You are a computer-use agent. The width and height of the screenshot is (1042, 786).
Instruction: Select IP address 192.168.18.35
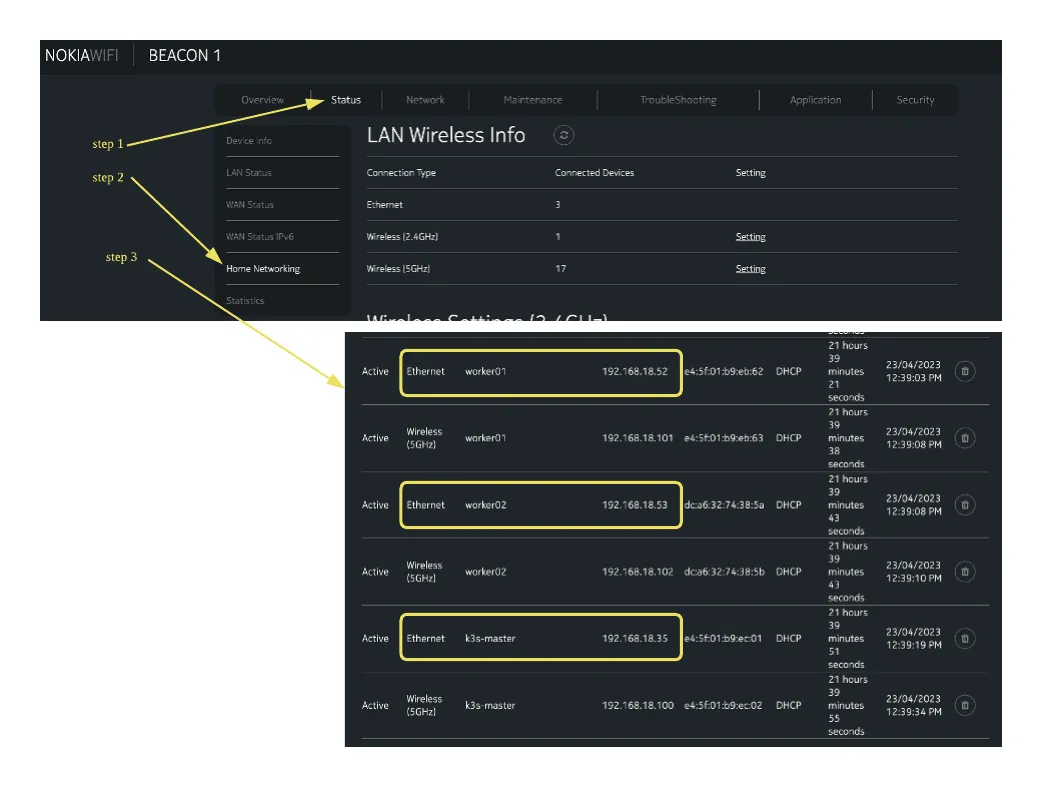(x=635, y=639)
